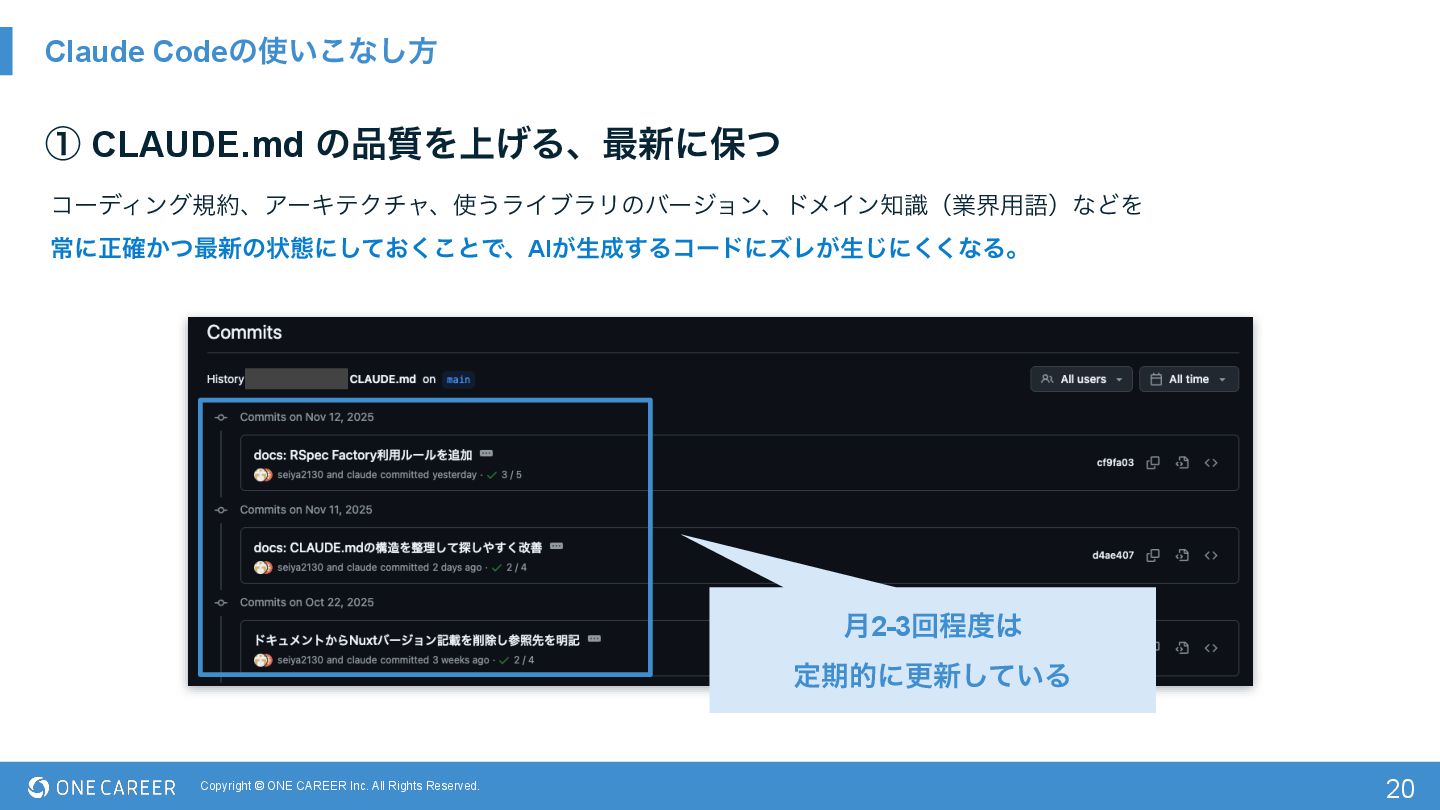Click the main branch label
This screenshot has width=1440, height=810.
(458, 379)
